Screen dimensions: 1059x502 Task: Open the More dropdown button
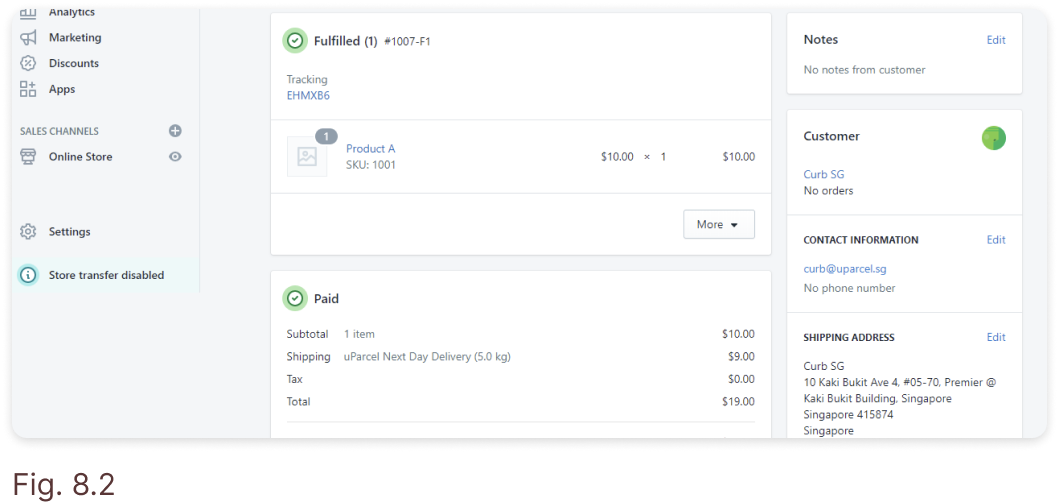(x=719, y=224)
